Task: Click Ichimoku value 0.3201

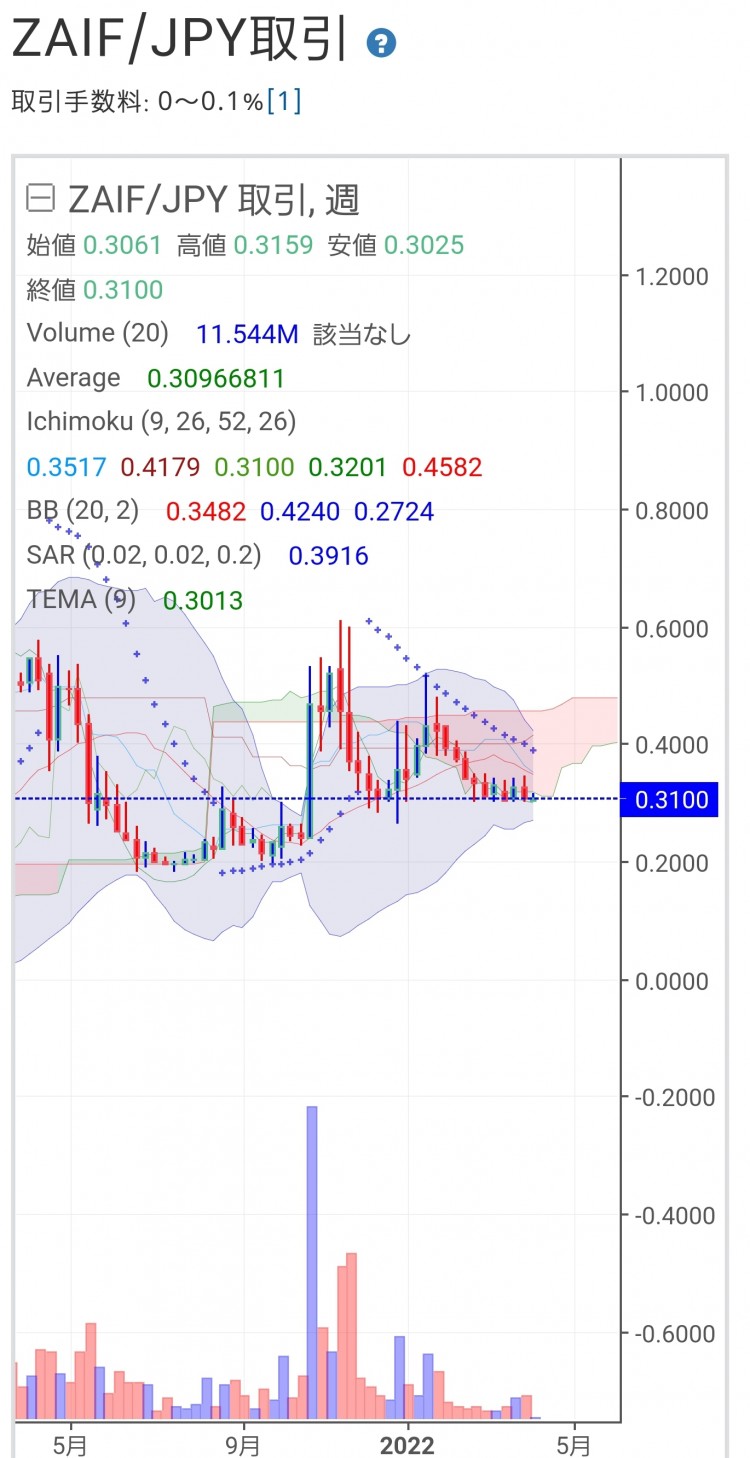Action: point(349,467)
